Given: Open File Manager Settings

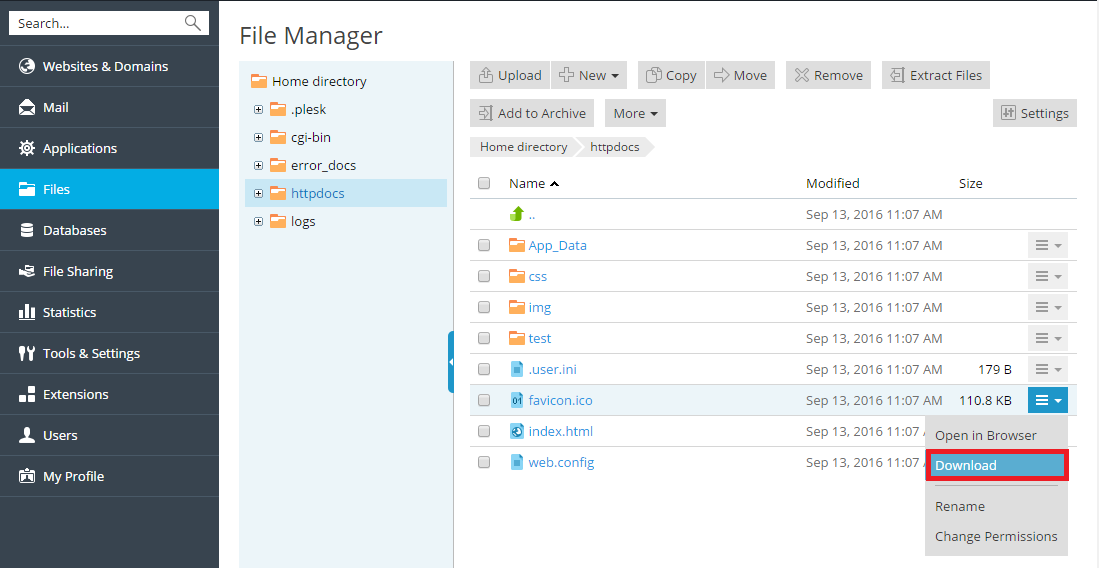Looking at the screenshot, I should coord(1035,113).
